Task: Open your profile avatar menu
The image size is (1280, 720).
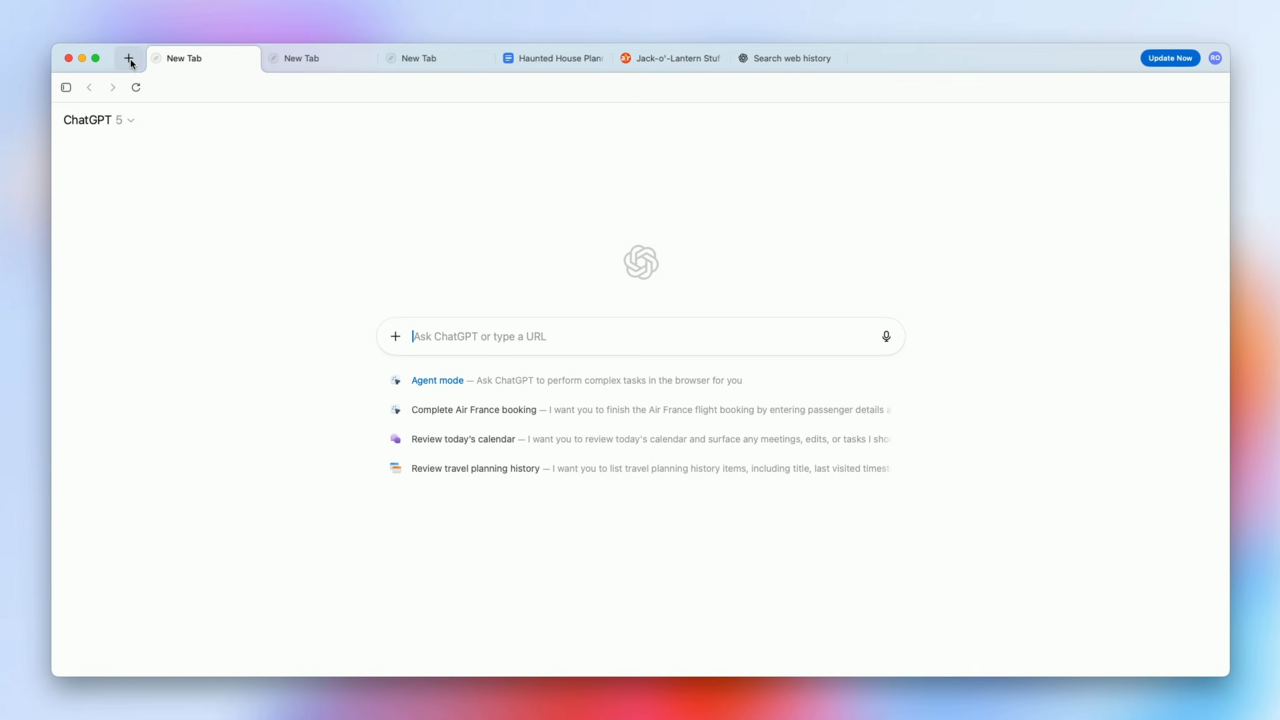Action: [x=1215, y=58]
